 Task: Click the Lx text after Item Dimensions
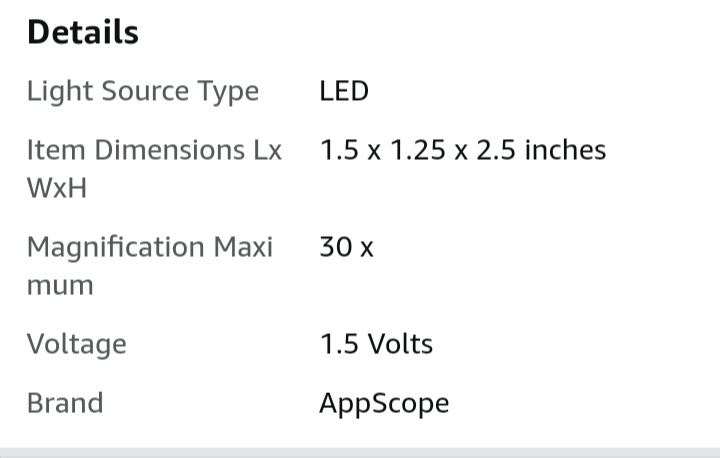click(x=262, y=151)
